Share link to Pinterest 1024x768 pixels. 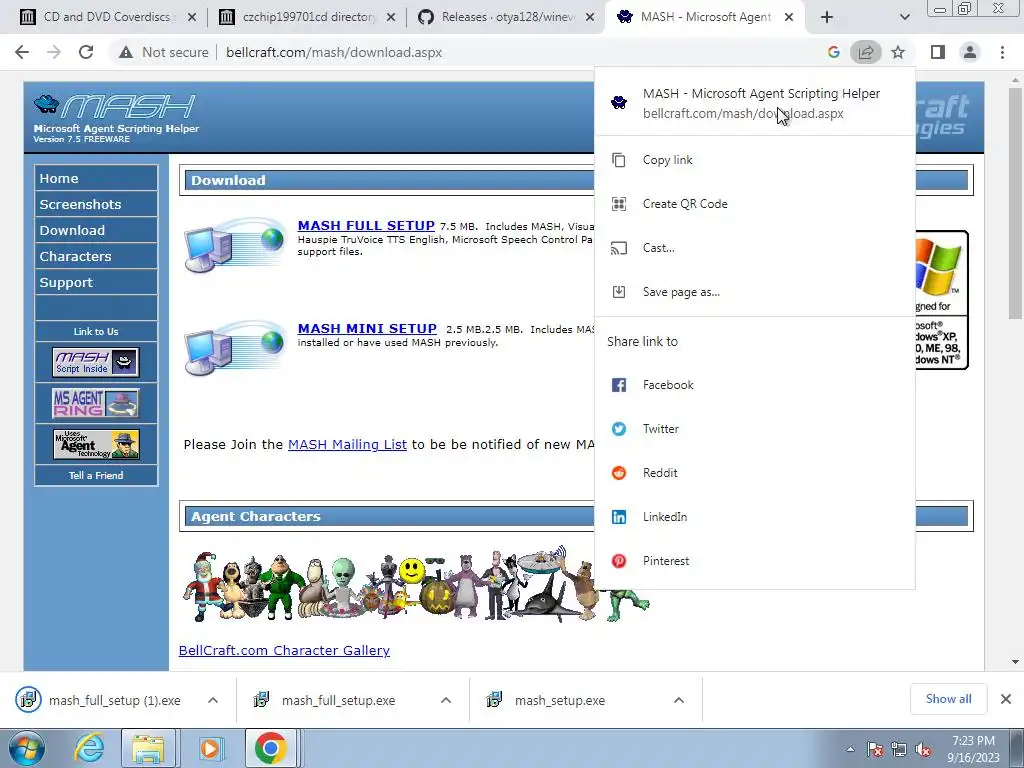755,561
